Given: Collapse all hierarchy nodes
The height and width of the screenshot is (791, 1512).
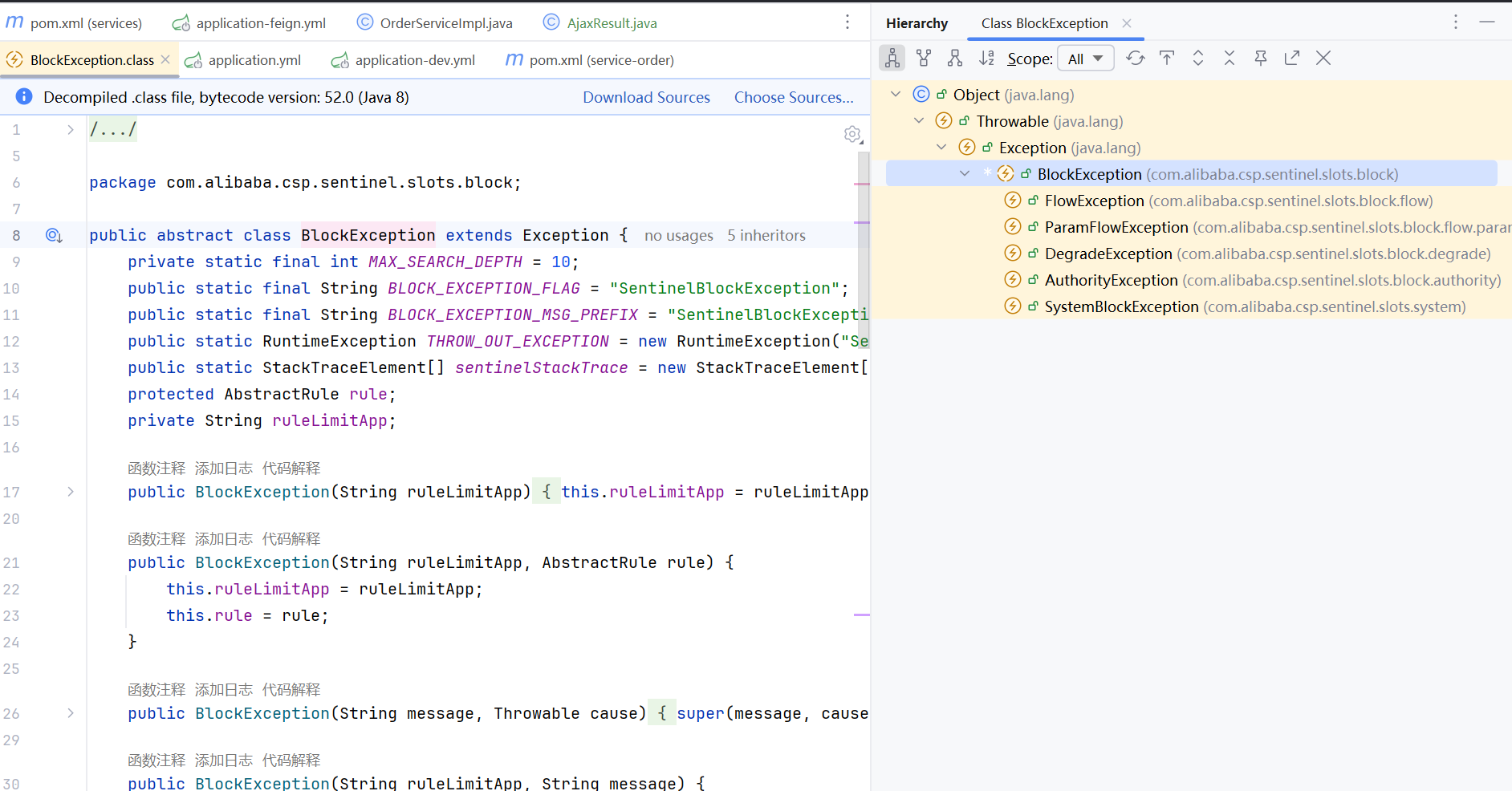Looking at the screenshot, I should (x=1230, y=58).
